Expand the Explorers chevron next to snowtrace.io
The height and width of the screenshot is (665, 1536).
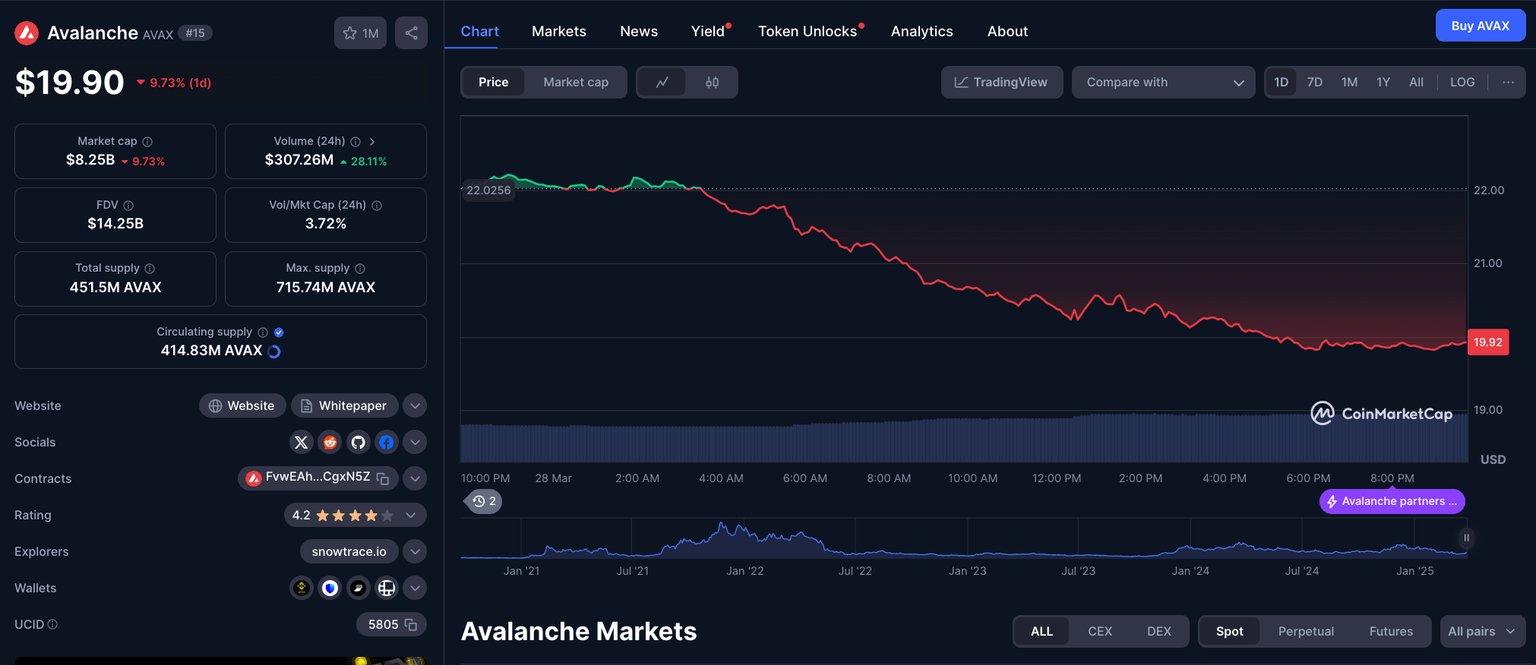pyautogui.click(x=414, y=551)
